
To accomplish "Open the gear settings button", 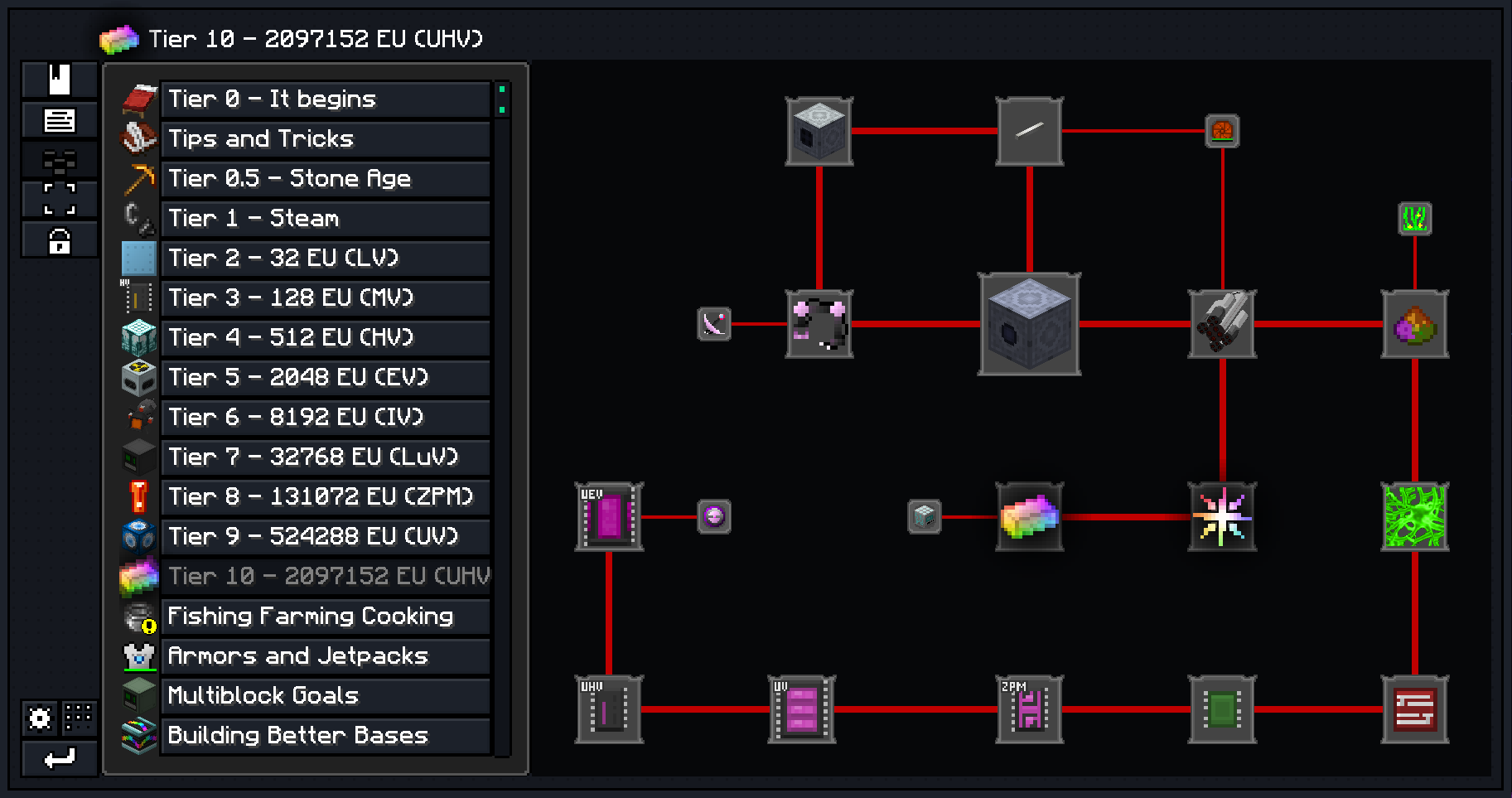I will 40,717.
